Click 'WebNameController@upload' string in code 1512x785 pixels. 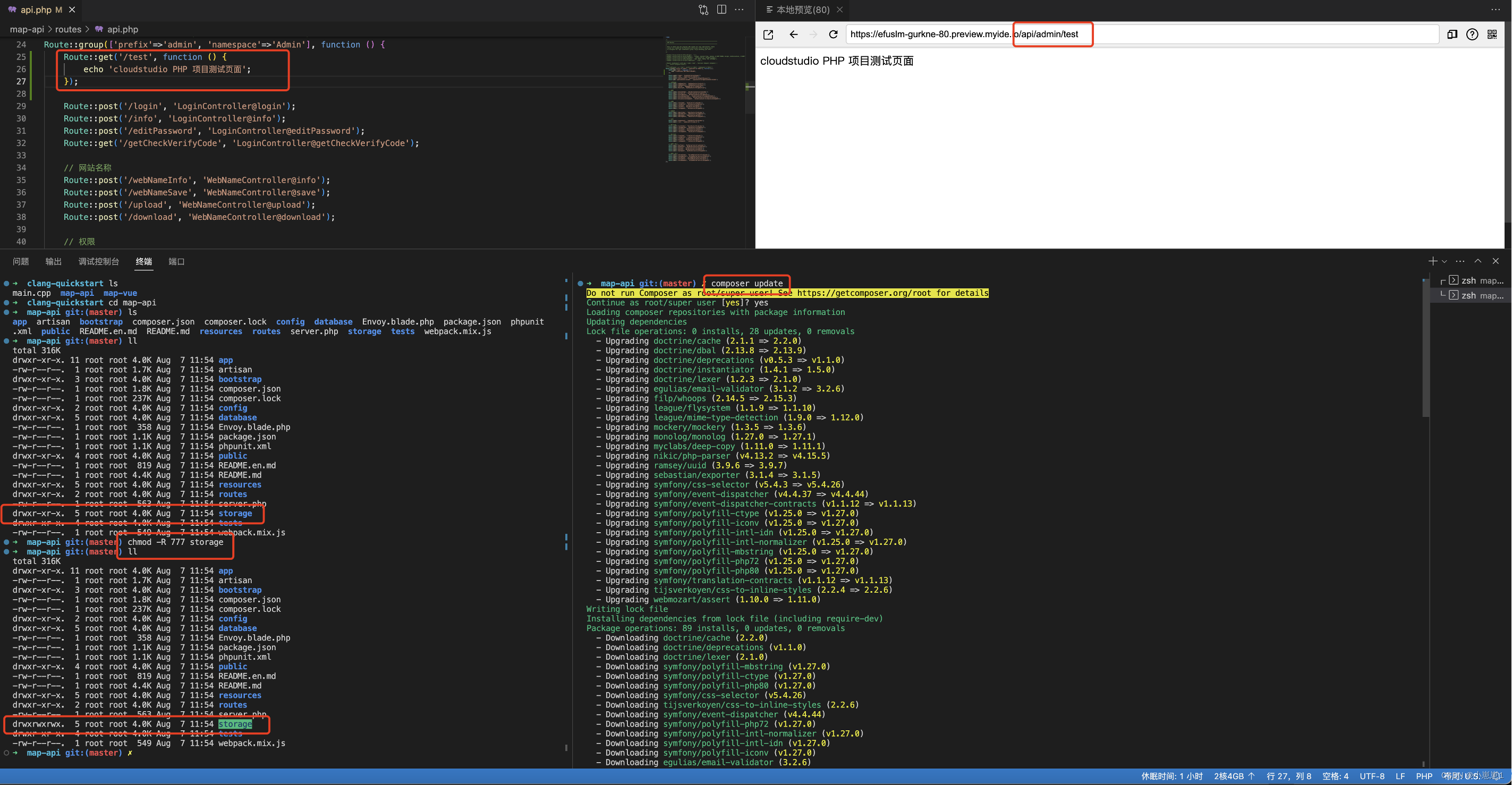pos(241,205)
